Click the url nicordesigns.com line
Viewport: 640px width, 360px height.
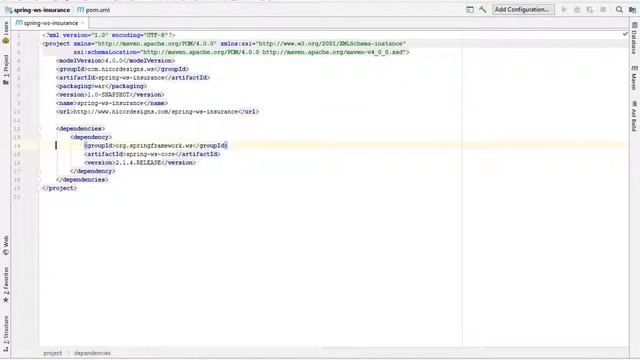coord(158,111)
